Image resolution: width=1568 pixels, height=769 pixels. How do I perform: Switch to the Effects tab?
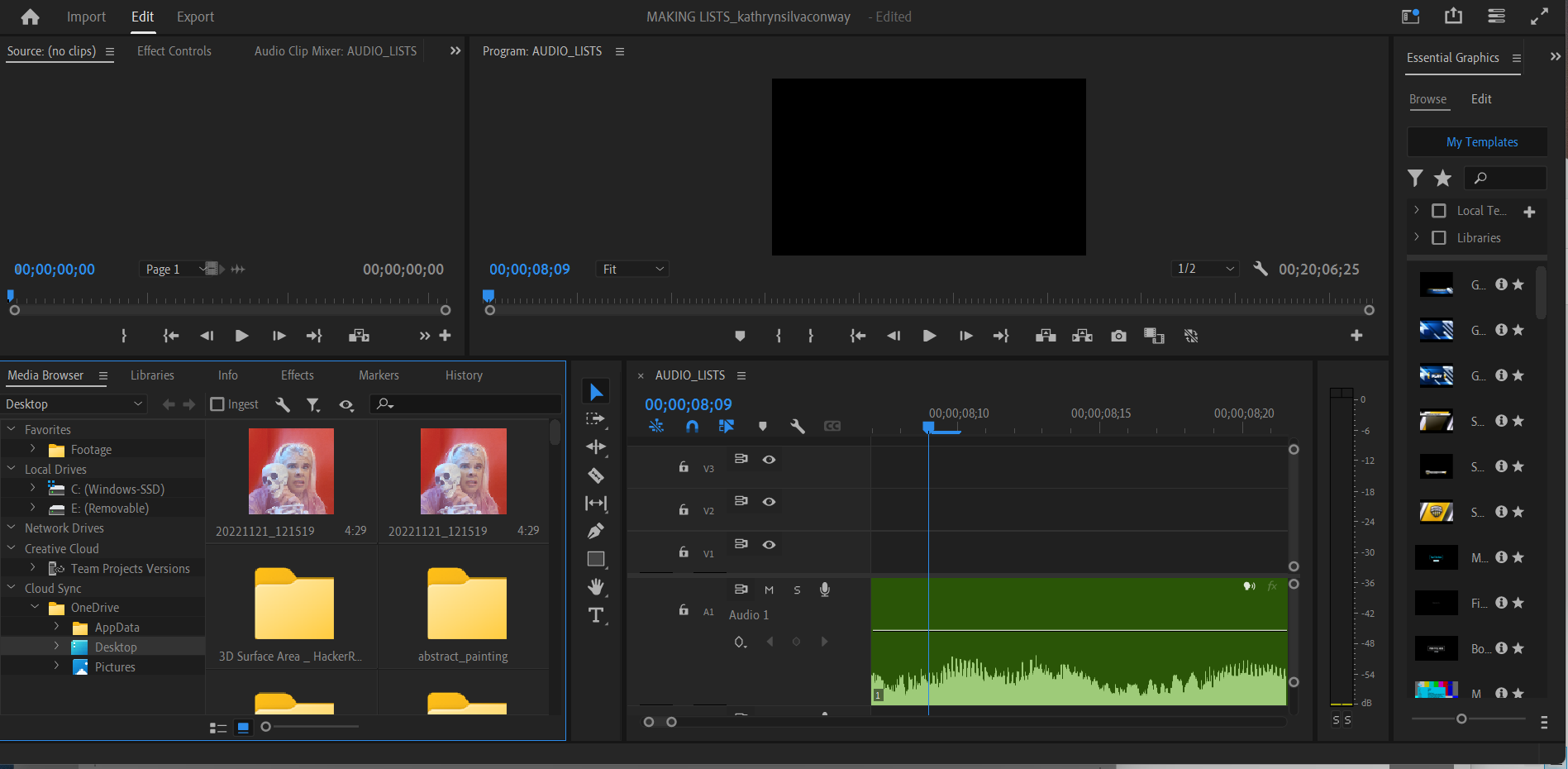pos(297,375)
